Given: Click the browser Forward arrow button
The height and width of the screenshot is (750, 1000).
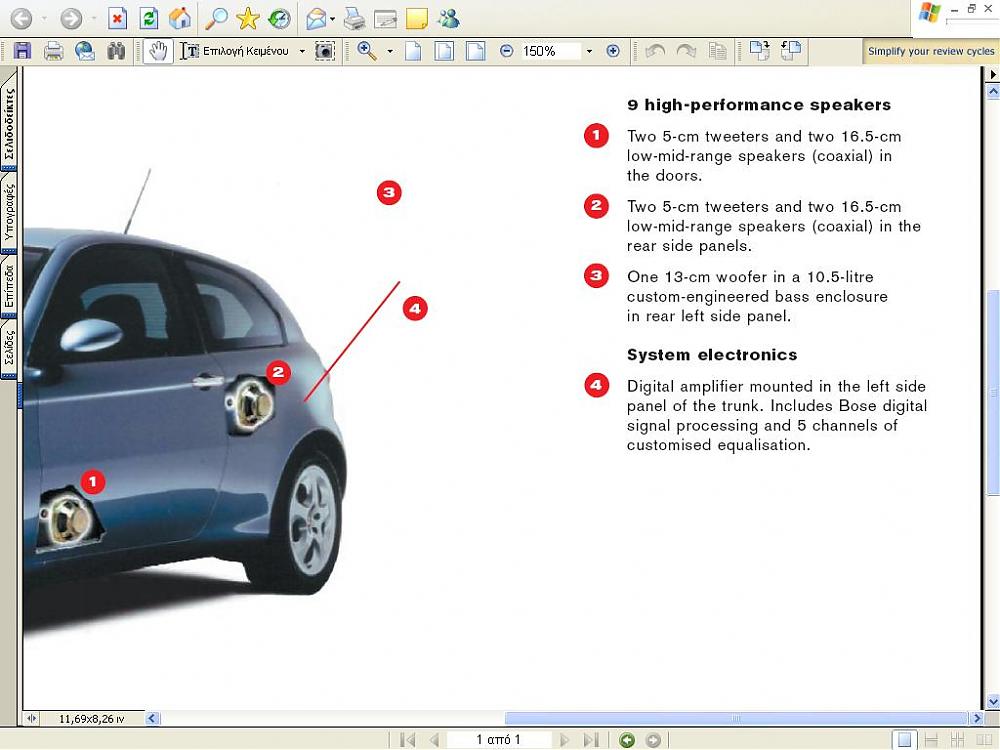Looking at the screenshot, I should (71, 18).
